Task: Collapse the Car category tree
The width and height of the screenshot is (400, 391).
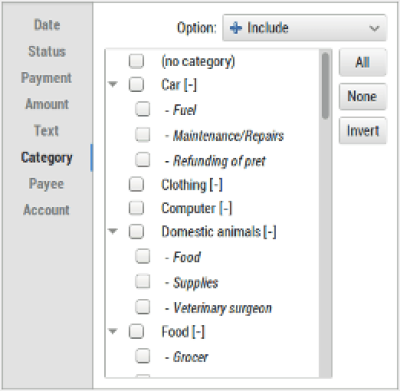Action: point(113,84)
